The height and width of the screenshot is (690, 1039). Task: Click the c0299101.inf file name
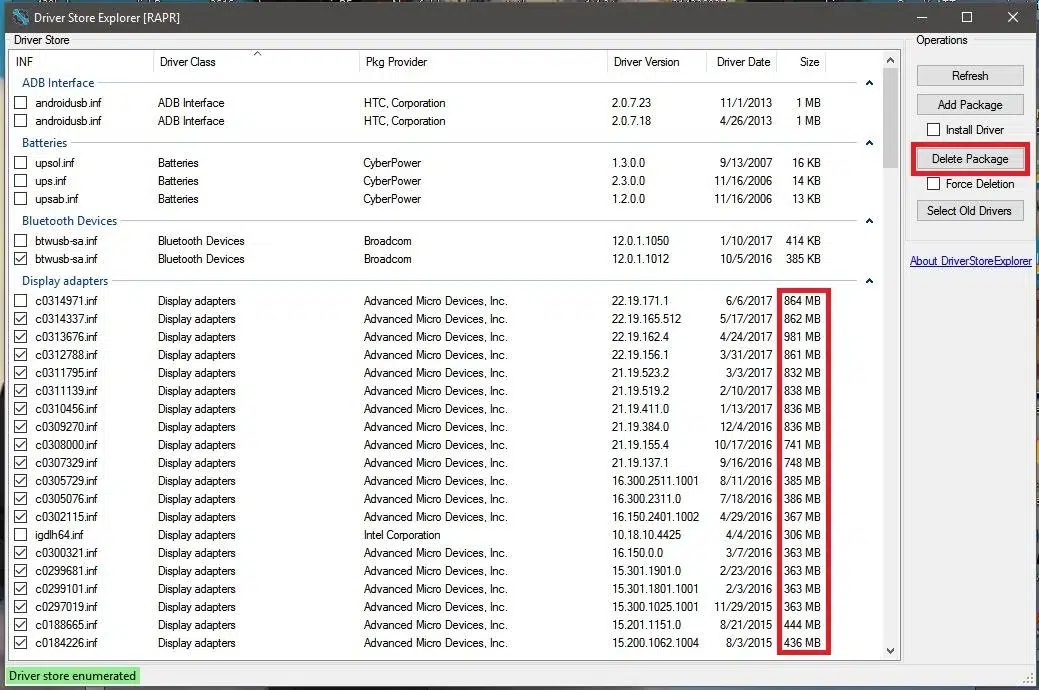coord(66,589)
